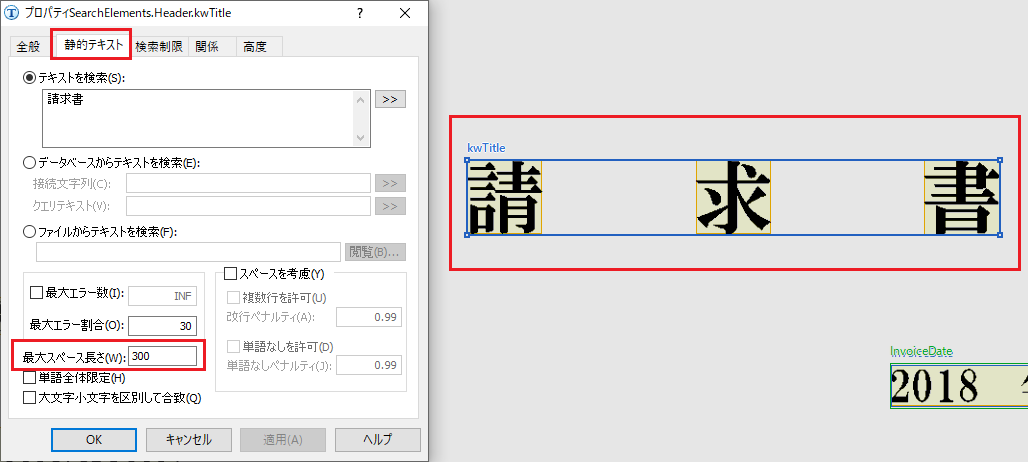The height and width of the screenshot is (462, 1028).
Task: Open the 関係 tab
Action: pos(207,47)
